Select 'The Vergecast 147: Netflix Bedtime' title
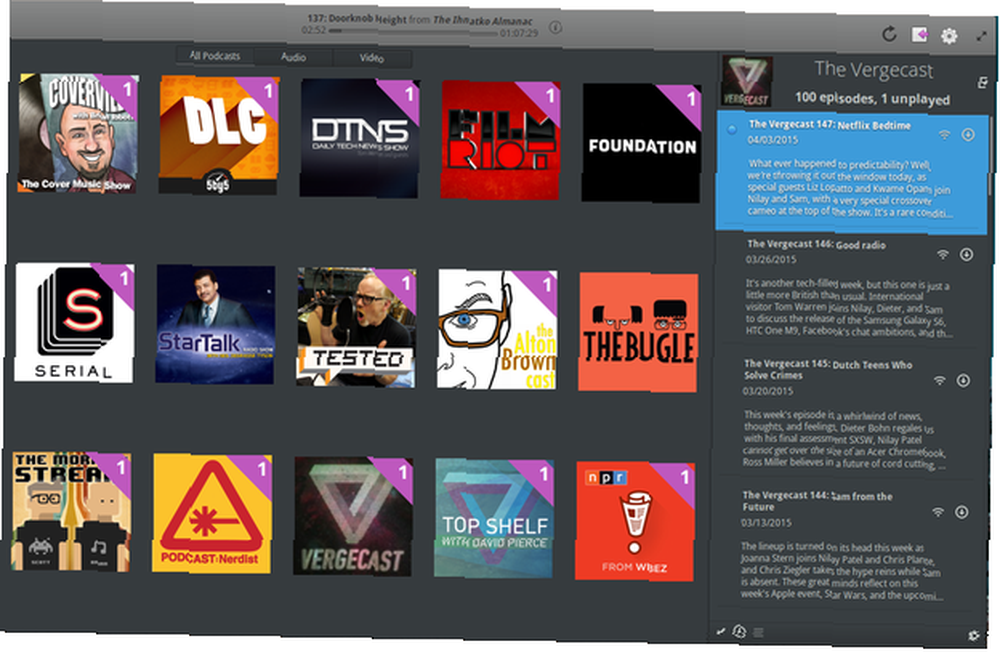 click(x=830, y=125)
